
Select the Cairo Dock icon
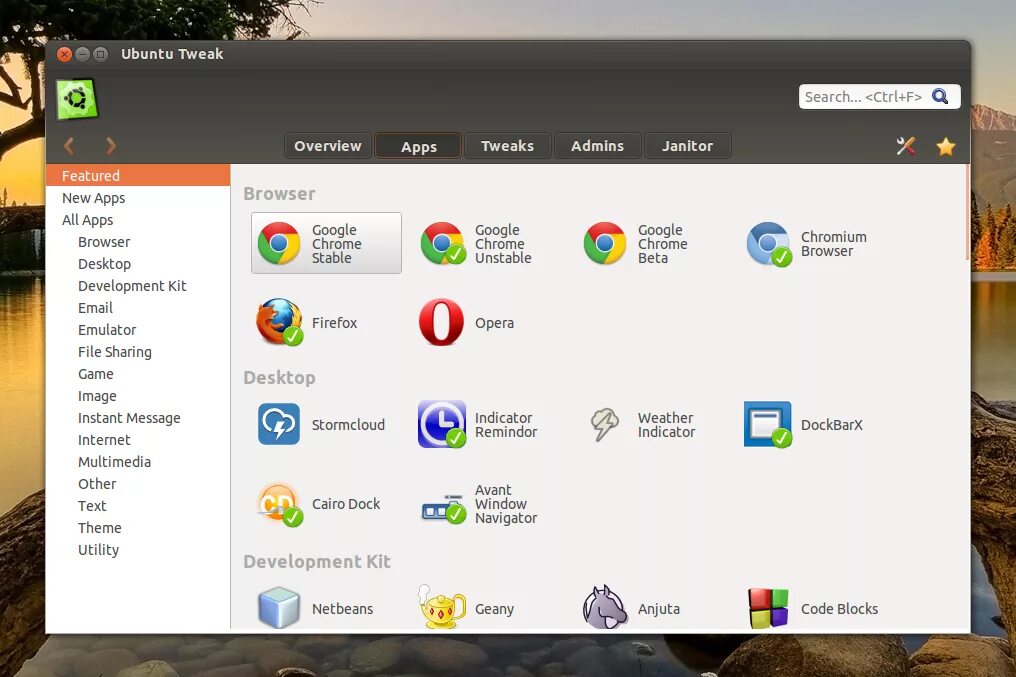pyautogui.click(x=280, y=504)
